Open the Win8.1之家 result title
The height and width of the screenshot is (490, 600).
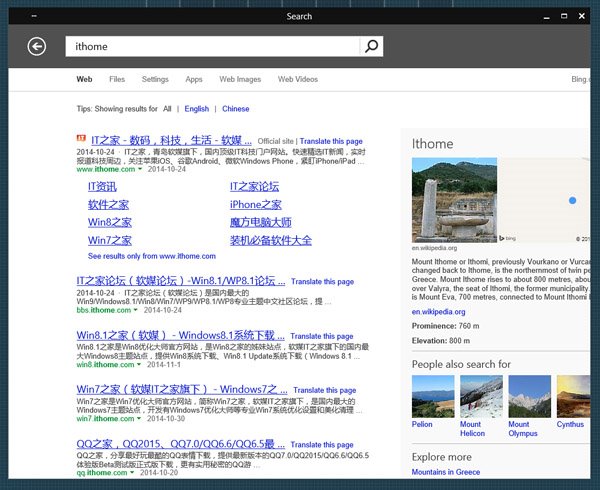(x=180, y=335)
